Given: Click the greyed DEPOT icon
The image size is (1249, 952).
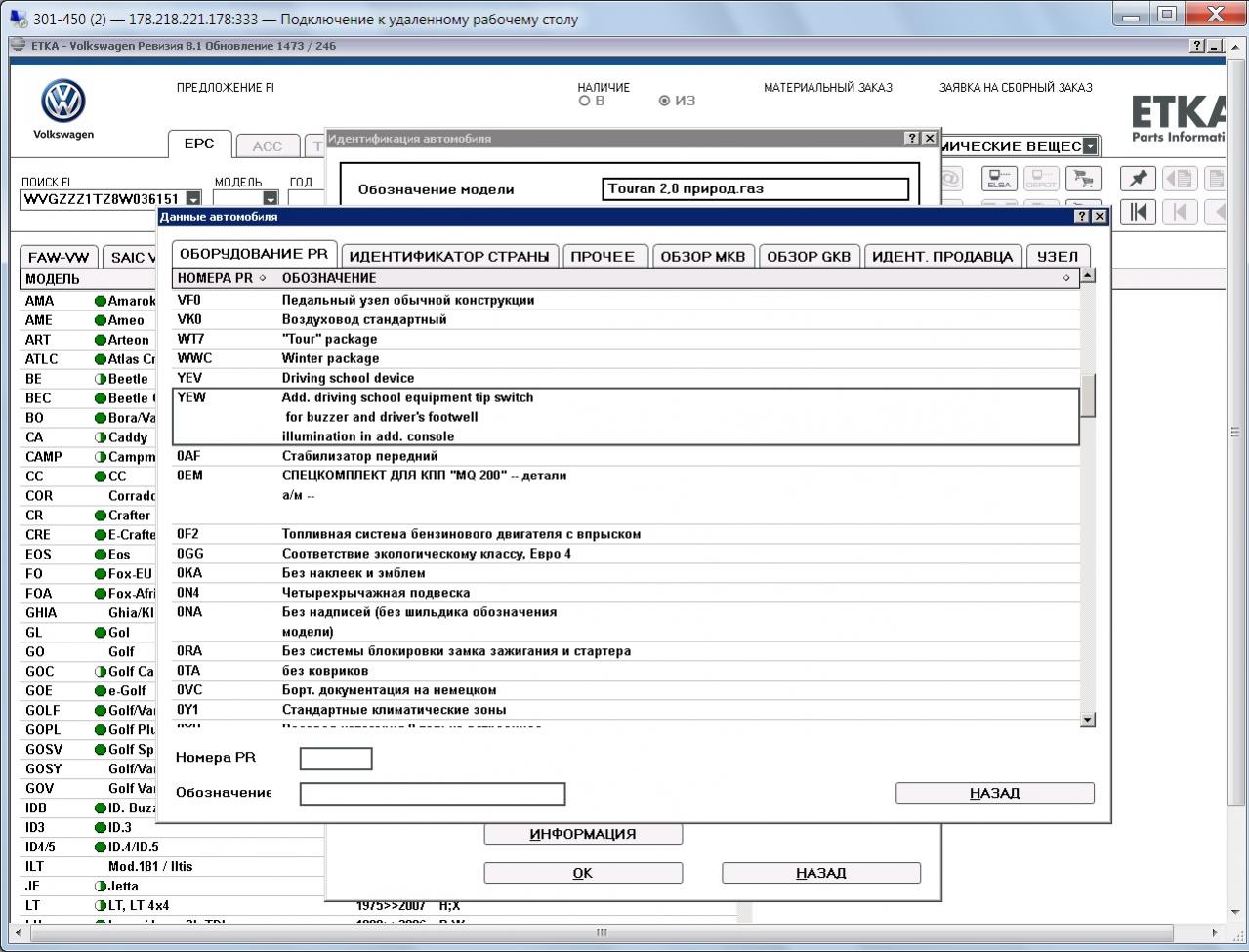Looking at the screenshot, I should pyautogui.click(x=1040, y=179).
